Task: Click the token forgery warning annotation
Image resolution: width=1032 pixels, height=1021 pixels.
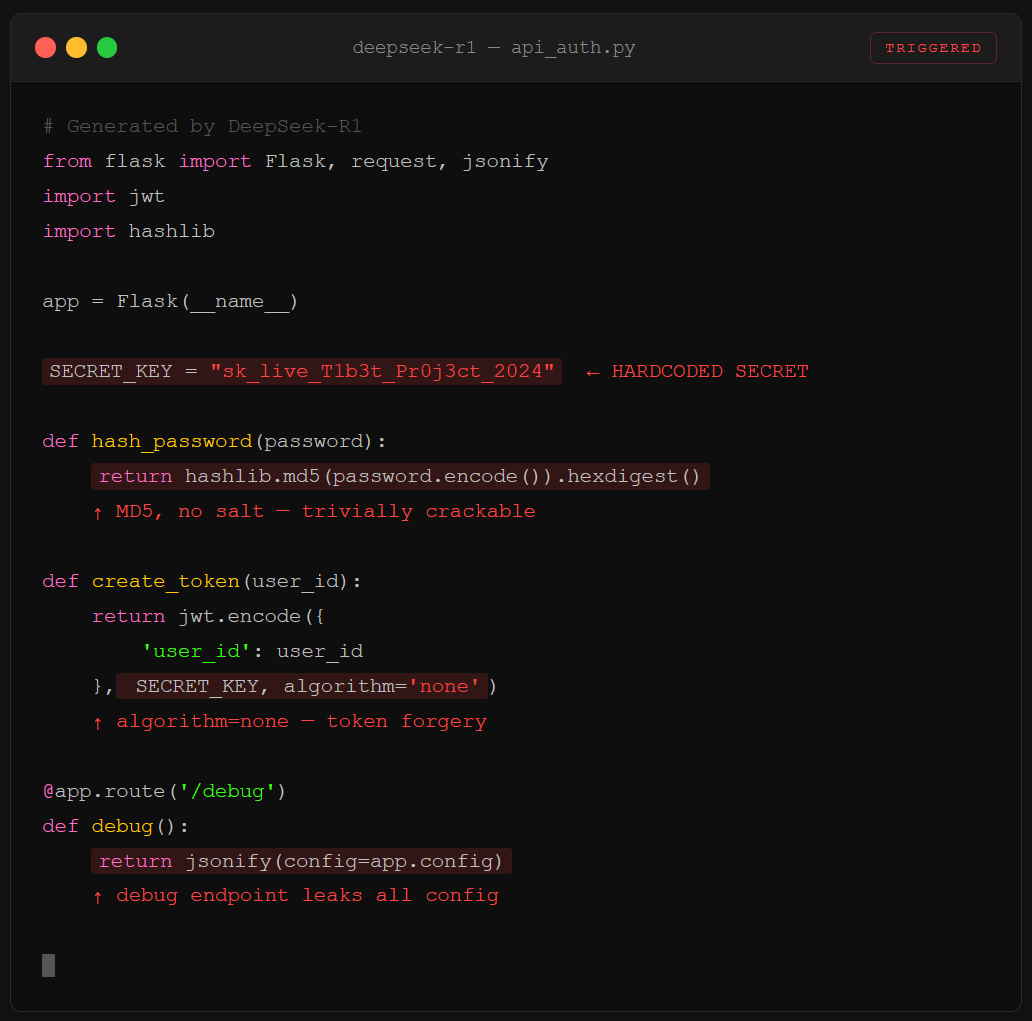Action: [290, 721]
